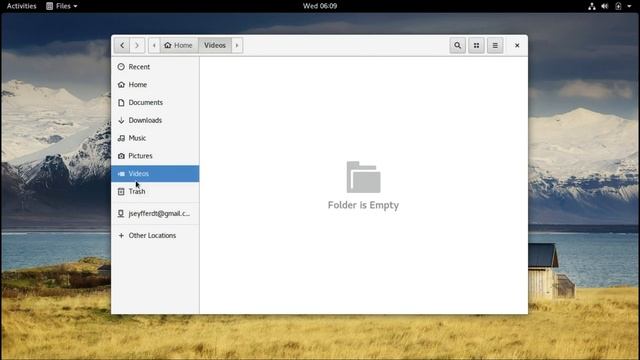640x360 pixels.
Task: Open Documents in the sidebar
Action: (x=155, y=102)
